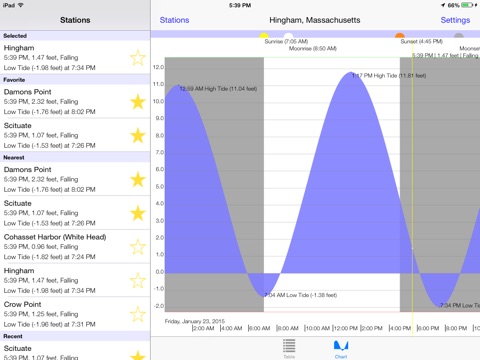Switch to the Chart view tab

(x=341, y=349)
